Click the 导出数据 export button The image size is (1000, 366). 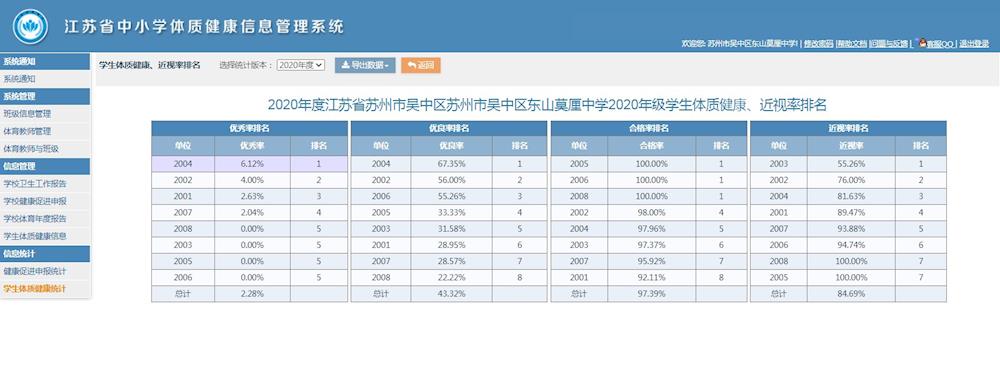click(365, 65)
